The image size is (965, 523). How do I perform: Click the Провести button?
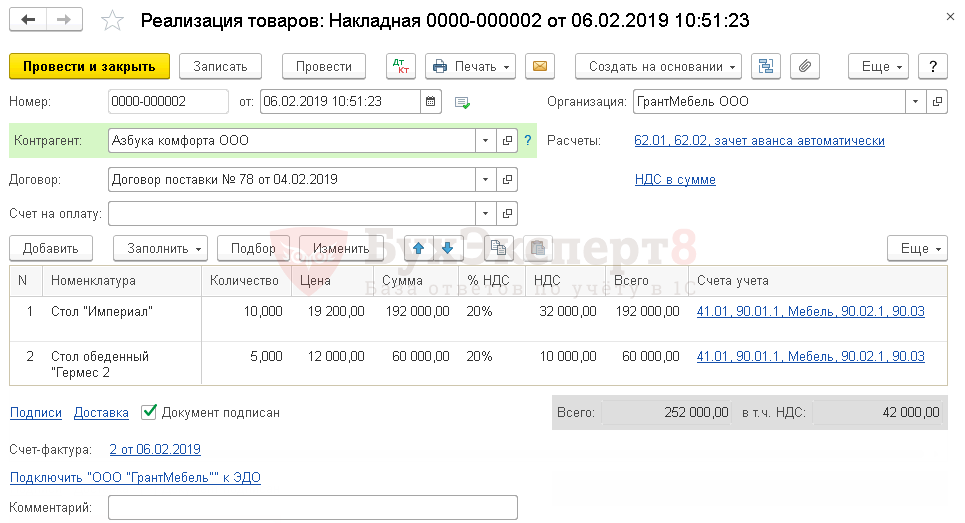[324, 66]
